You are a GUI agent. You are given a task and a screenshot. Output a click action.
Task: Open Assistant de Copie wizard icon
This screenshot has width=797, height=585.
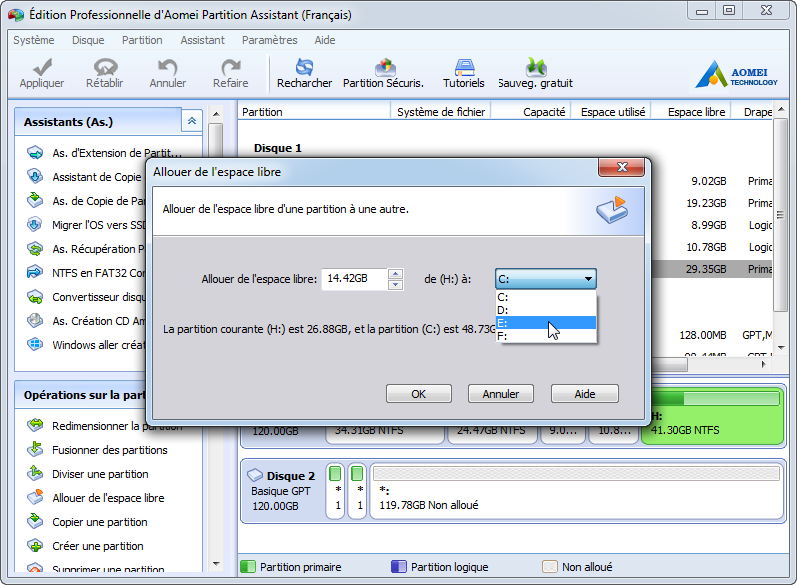pyautogui.click(x=35, y=176)
